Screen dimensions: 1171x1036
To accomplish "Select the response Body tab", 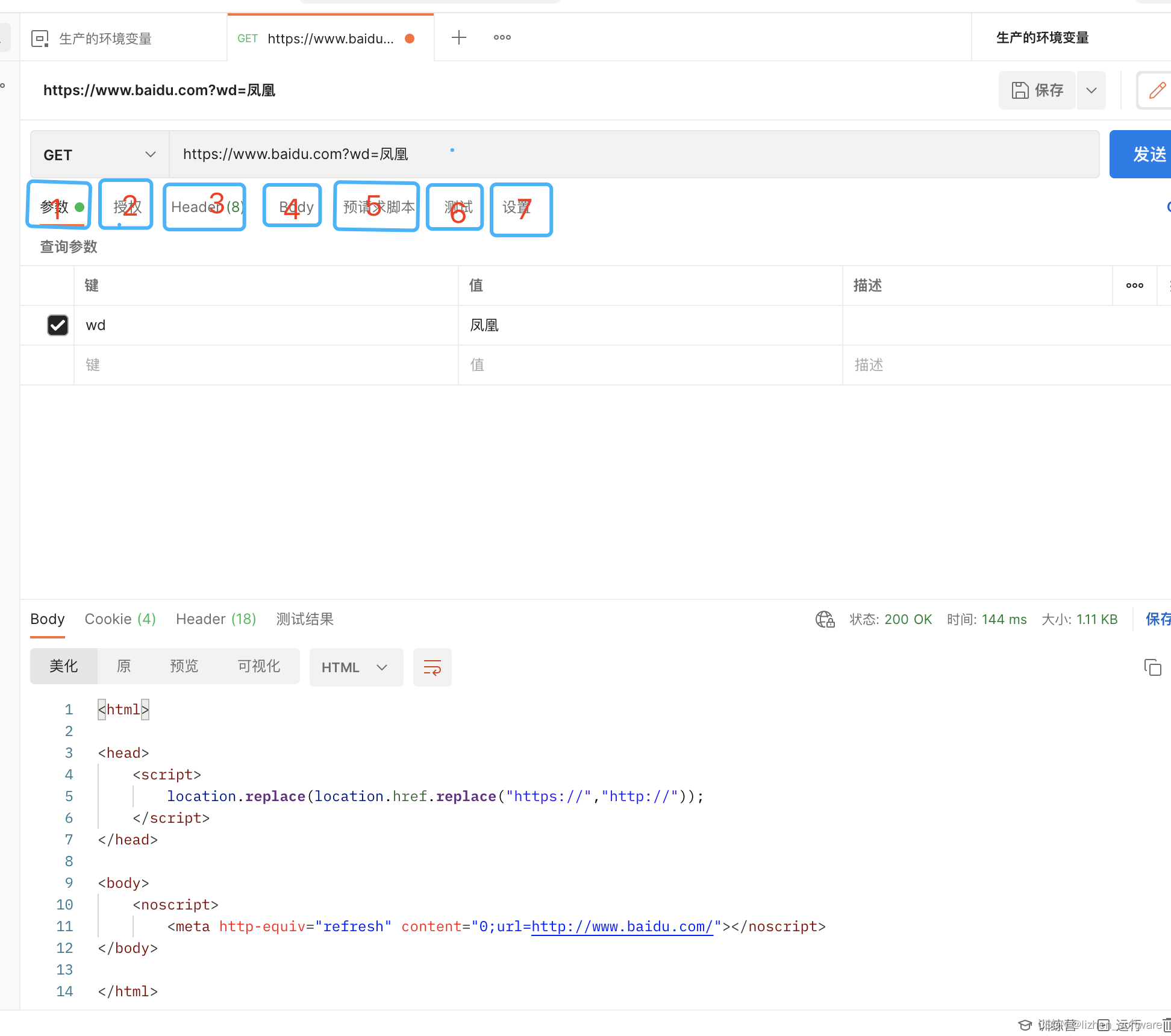I will [x=48, y=619].
